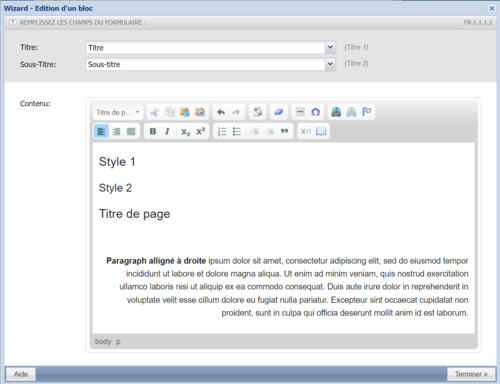500x384 pixels.
Task: Click the Aide button
Action: click(21, 374)
